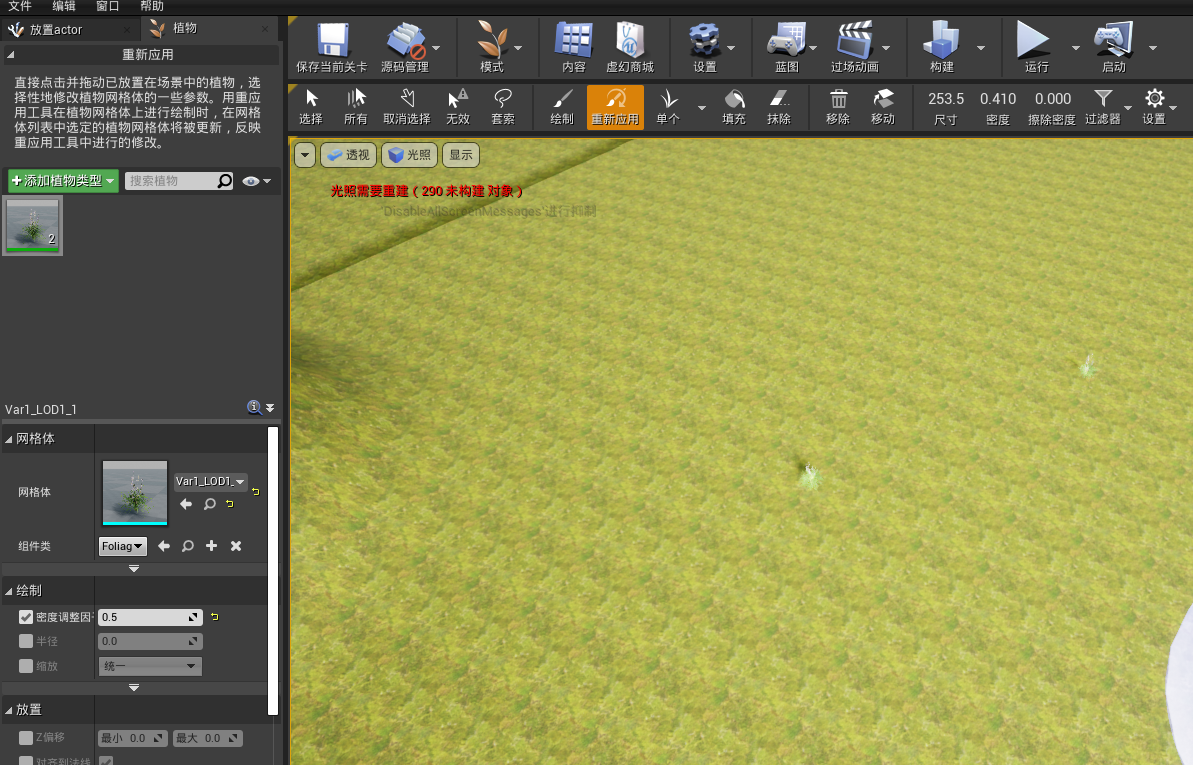Open the scaling mode (统一) dropdown
This screenshot has width=1193, height=765.
click(x=150, y=666)
